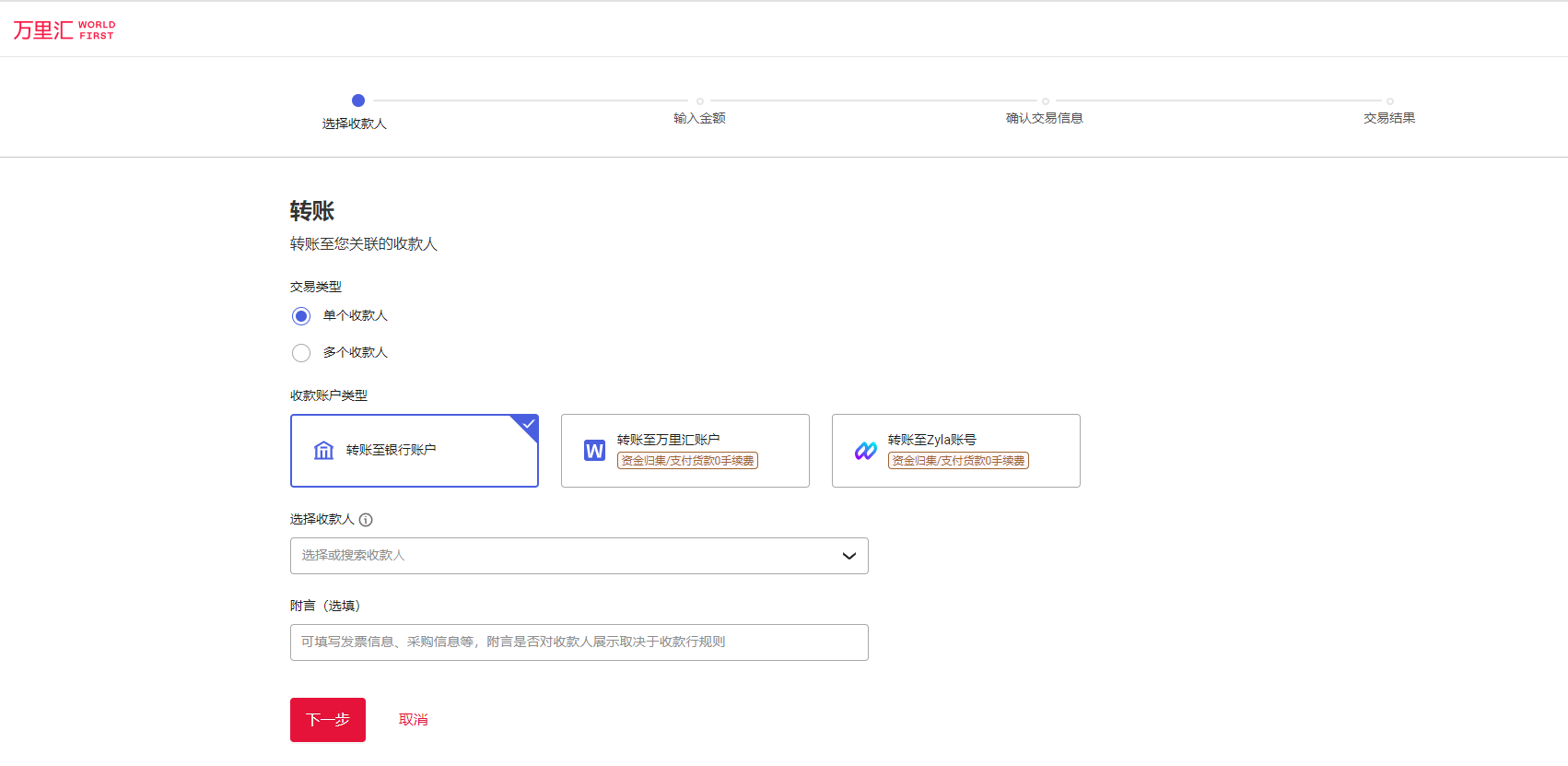Click the blue W WorldFirst account icon

click(x=594, y=451)
